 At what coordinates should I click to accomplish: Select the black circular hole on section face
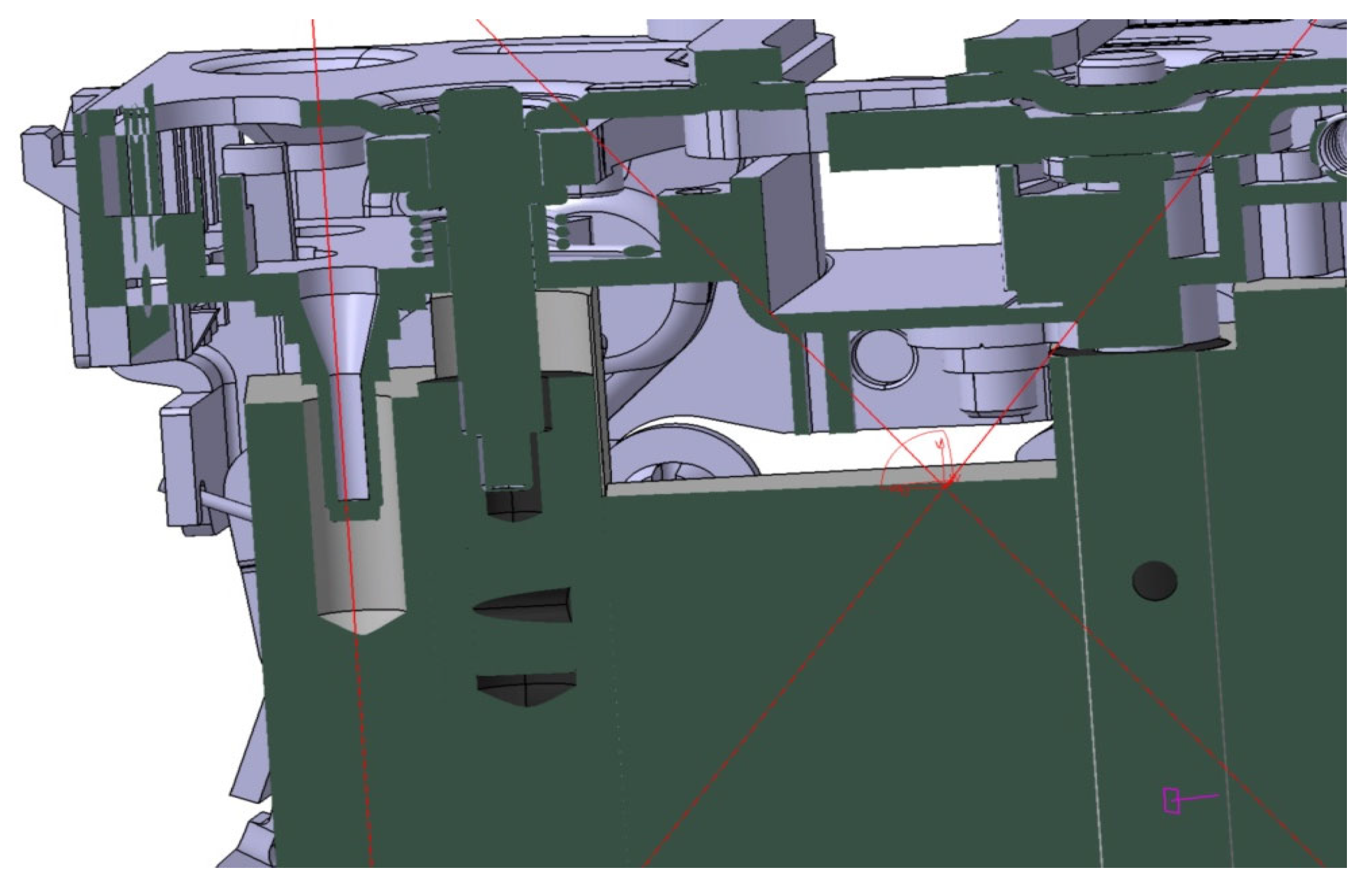(1154, 581)
